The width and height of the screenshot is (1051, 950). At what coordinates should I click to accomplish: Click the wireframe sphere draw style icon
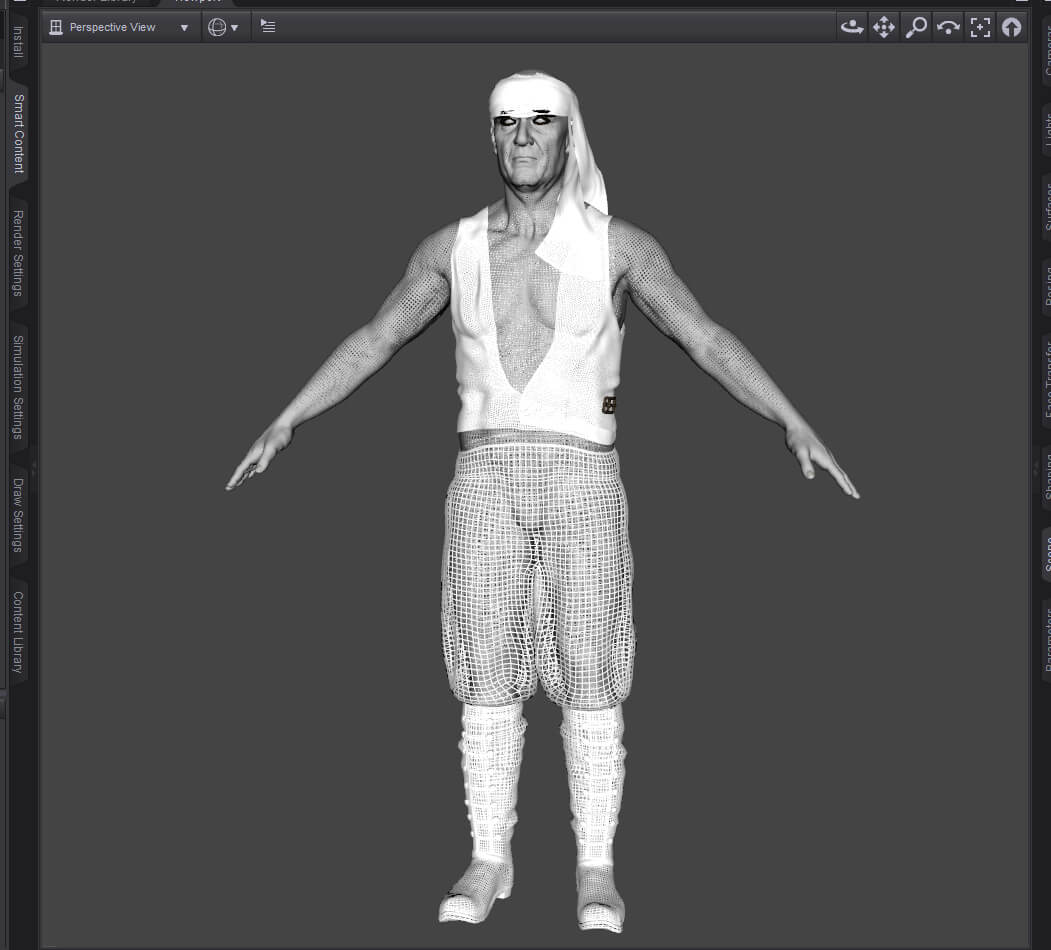[x=217, y=27]
